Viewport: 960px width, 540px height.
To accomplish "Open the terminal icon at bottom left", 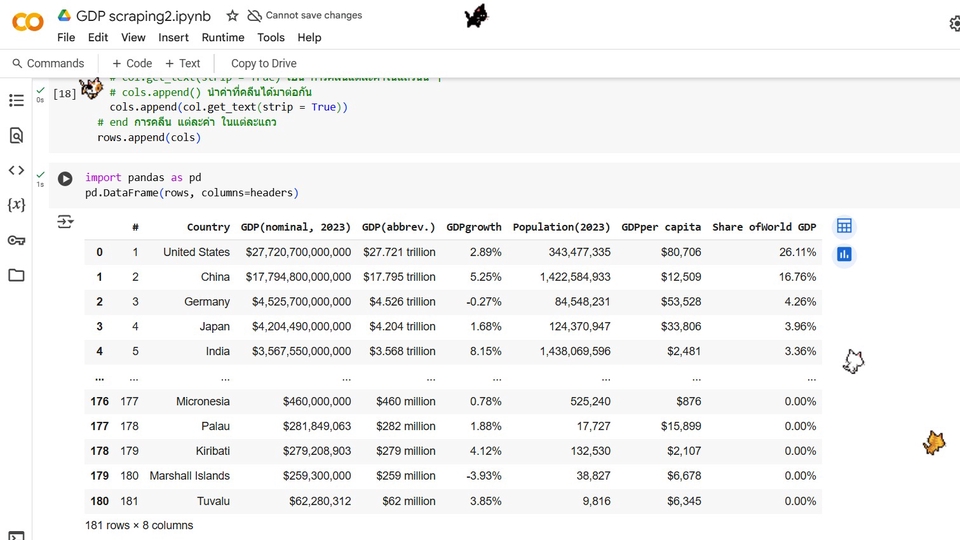I will coord(17,536).
